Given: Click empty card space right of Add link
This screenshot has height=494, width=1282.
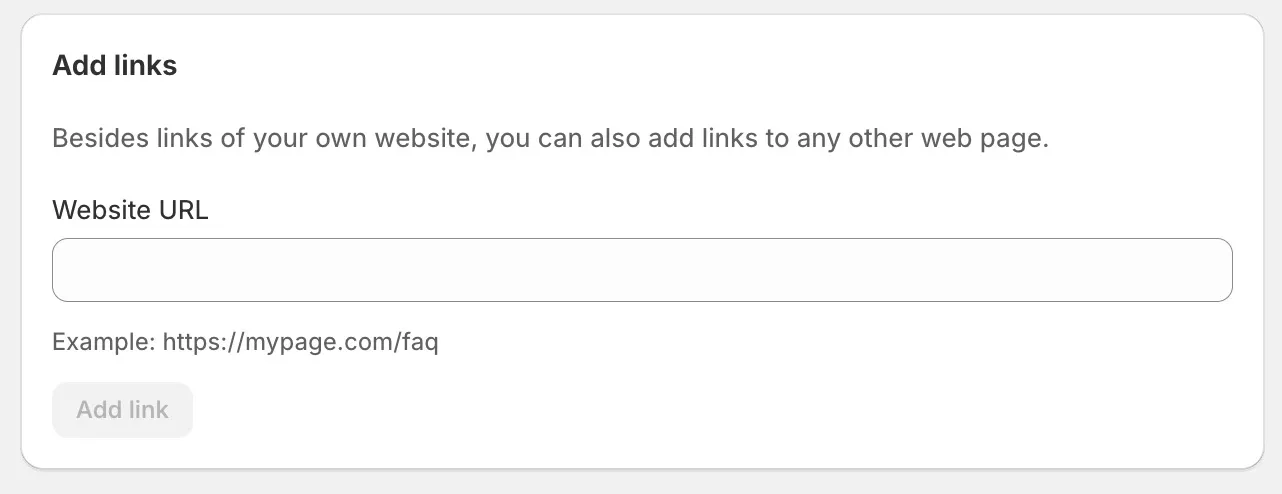Looking at the screenshot, I should point(700,410).
